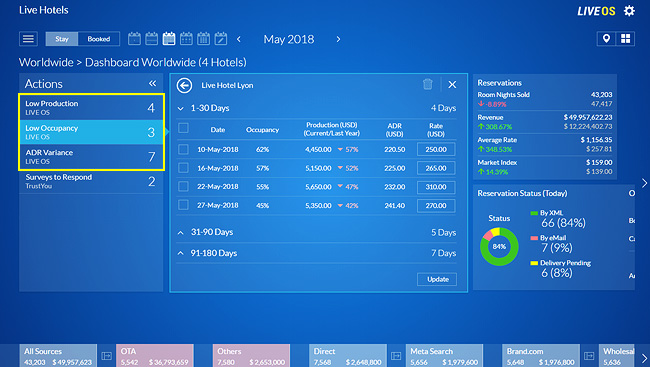Expand arrow icon next to All Sources
This screenshot has width=650, height=367.
click(107, 356)
